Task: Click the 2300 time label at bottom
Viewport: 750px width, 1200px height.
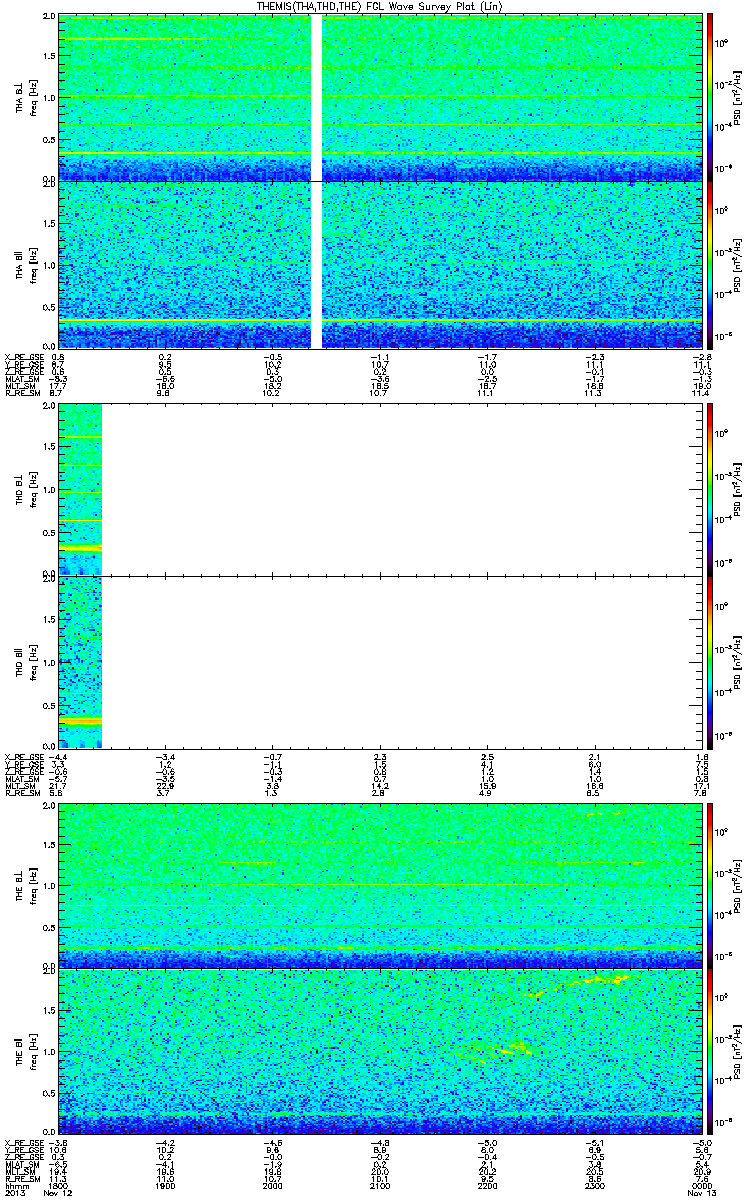Action: point(594,1186)
